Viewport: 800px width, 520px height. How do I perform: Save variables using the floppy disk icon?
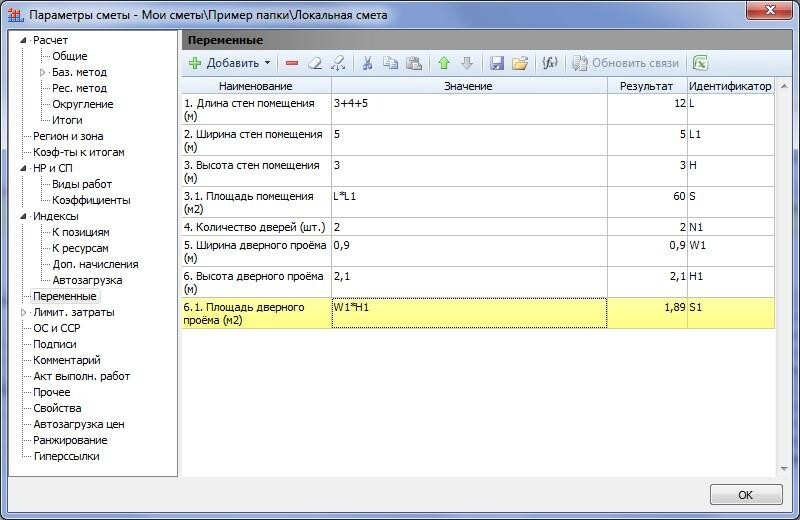tap(497, 63)
